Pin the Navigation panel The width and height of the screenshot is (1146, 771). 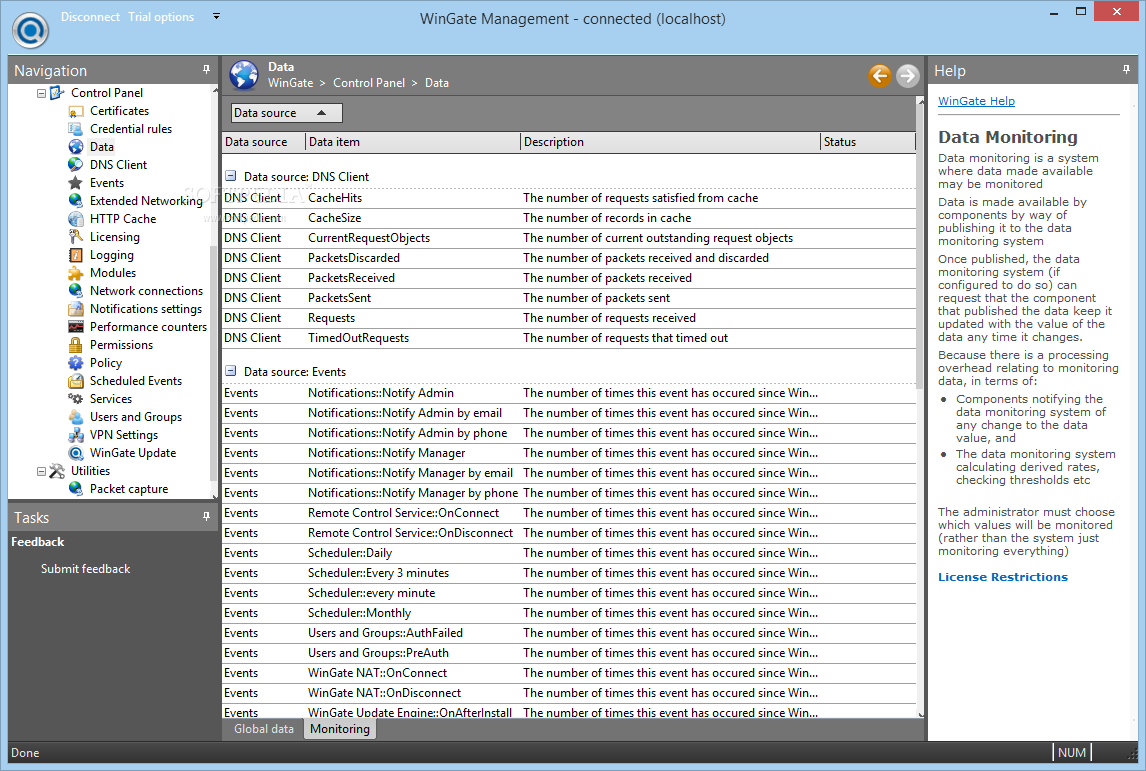pos(206,69)
